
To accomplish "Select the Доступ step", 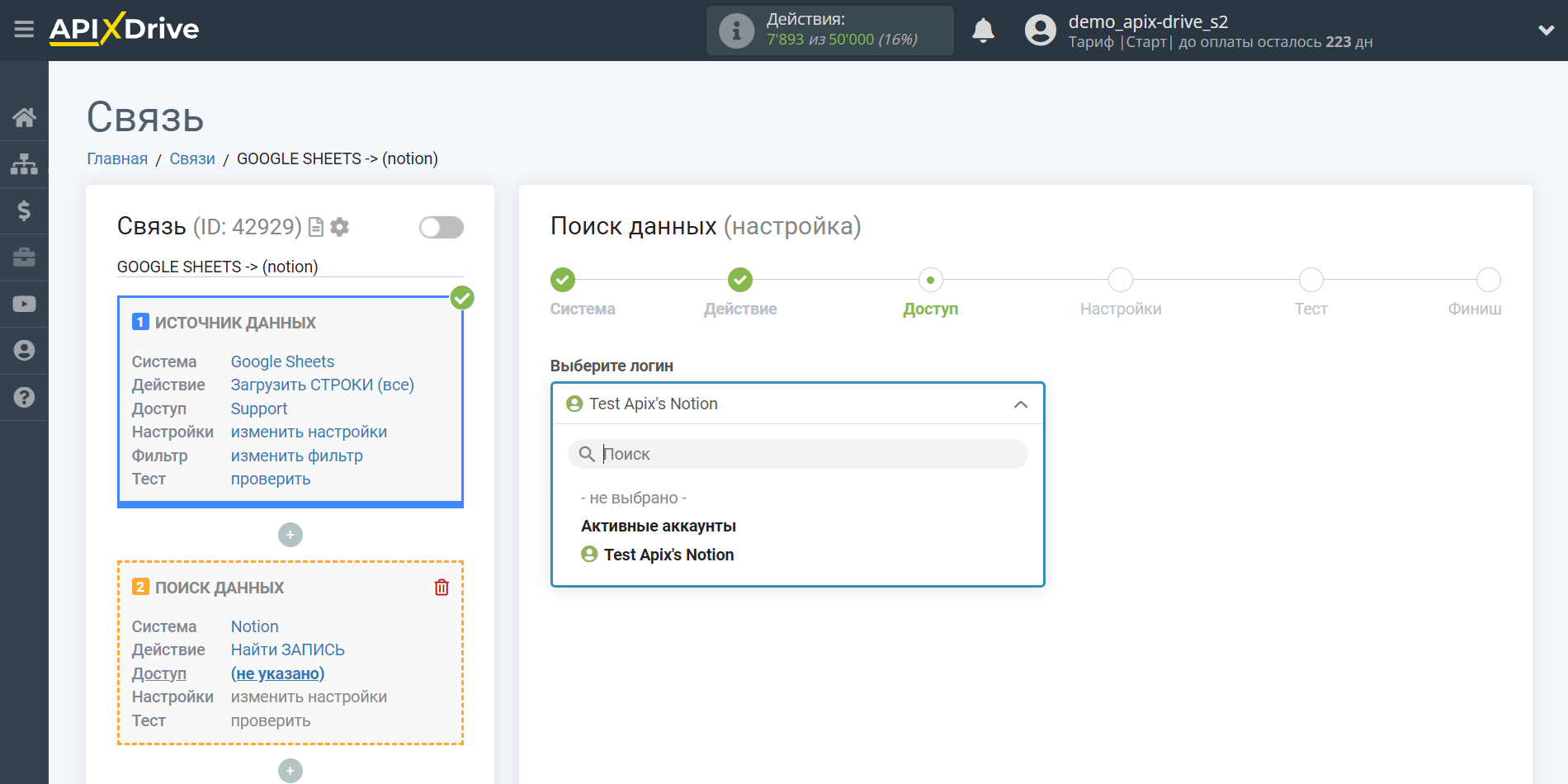I will [930, 280].
